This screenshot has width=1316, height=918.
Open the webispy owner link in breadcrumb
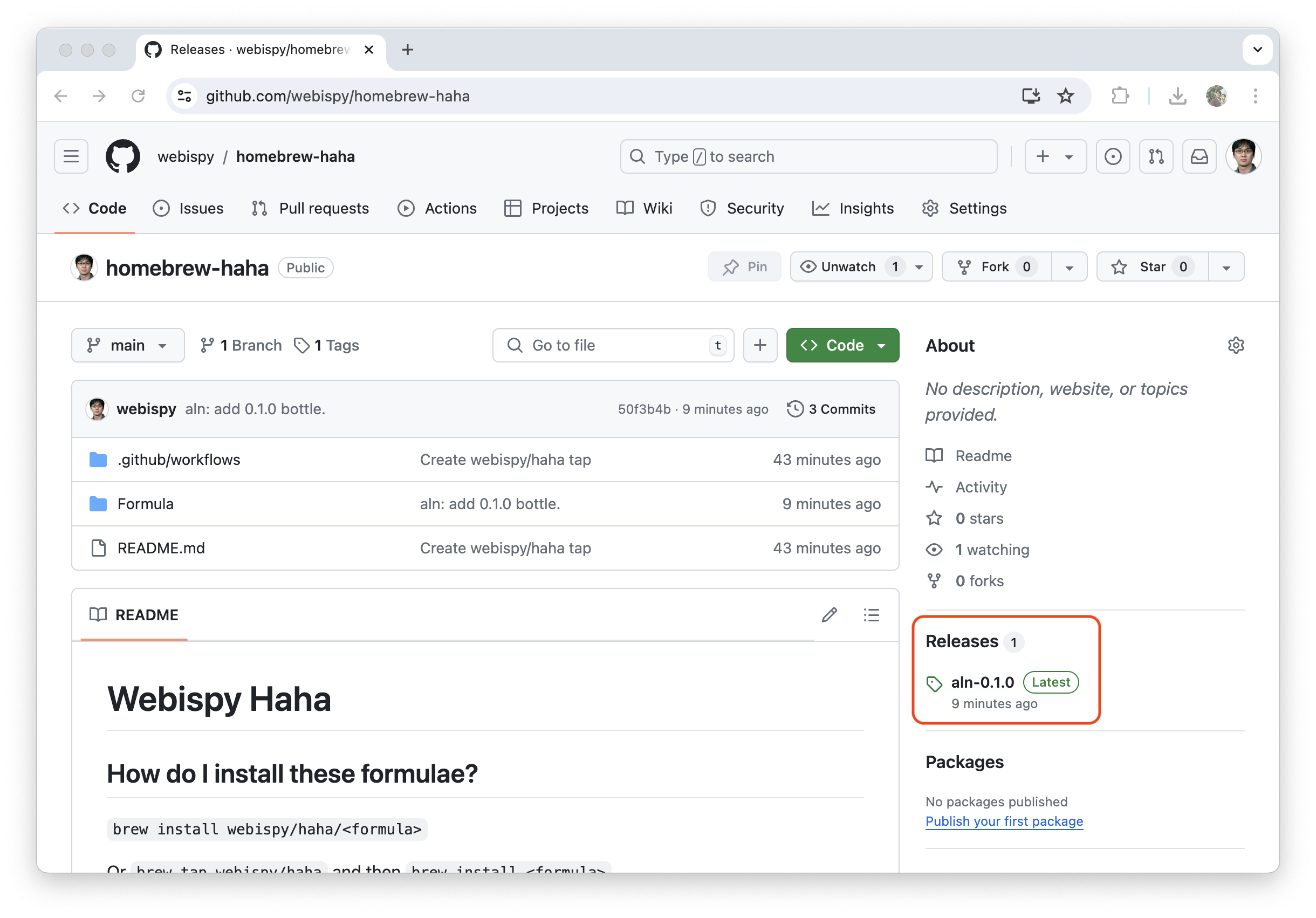(186, 156)
